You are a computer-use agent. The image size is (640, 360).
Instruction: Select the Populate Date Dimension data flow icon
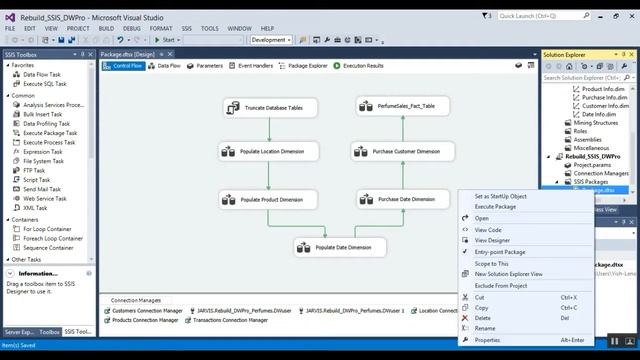coord(304,247)
